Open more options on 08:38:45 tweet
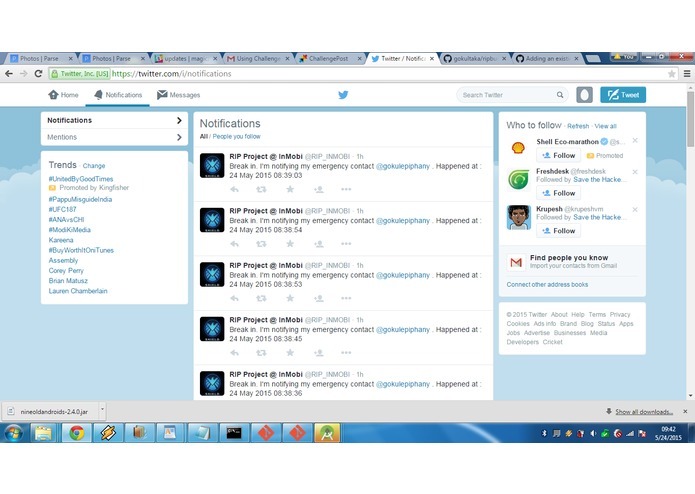Image resolution: width=695 pixels, height=494 pixels. click(x=346, y=353)
